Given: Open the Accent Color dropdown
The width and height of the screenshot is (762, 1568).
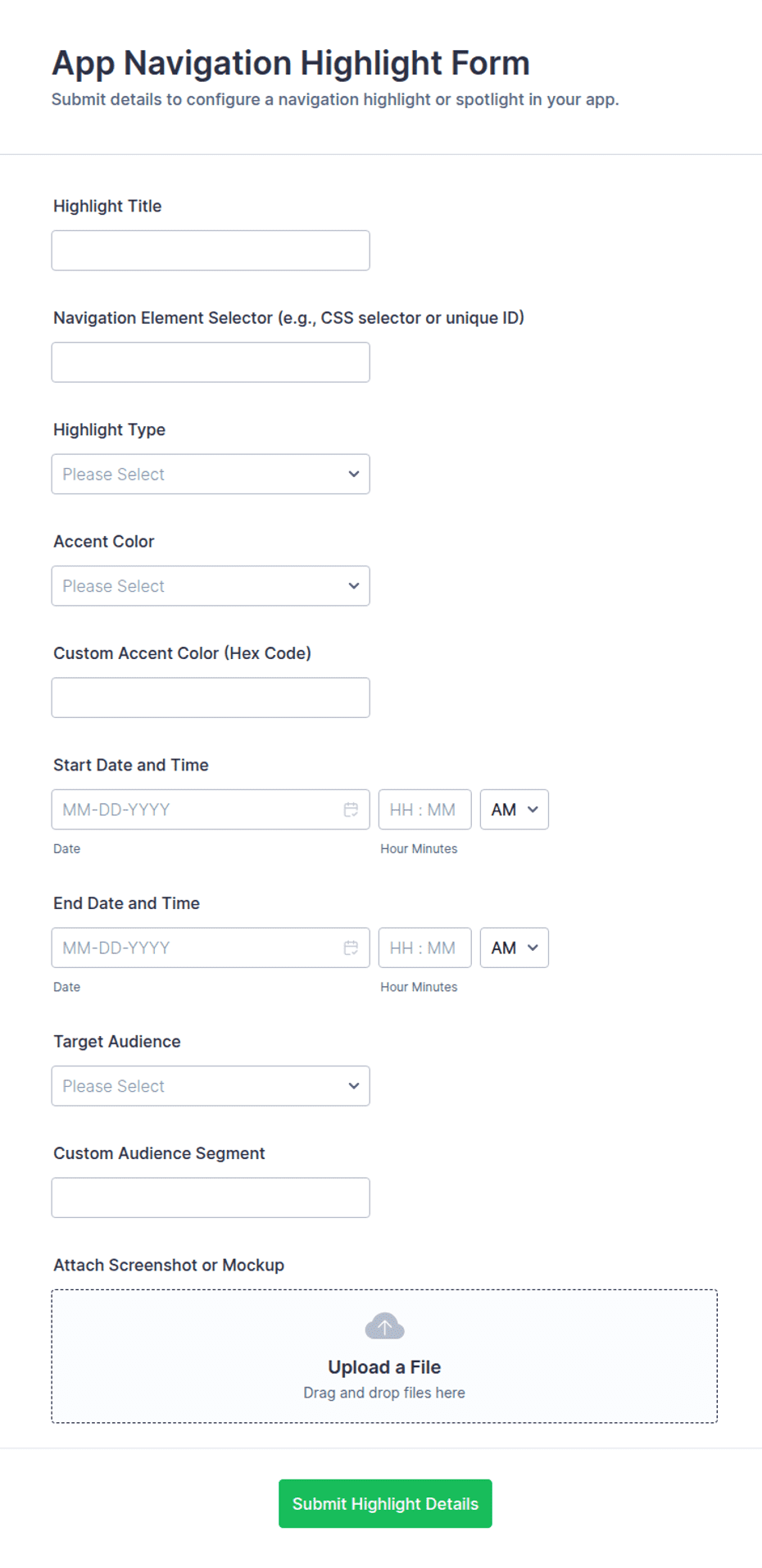Looking at the screenshot, I should tap(211, 586).
